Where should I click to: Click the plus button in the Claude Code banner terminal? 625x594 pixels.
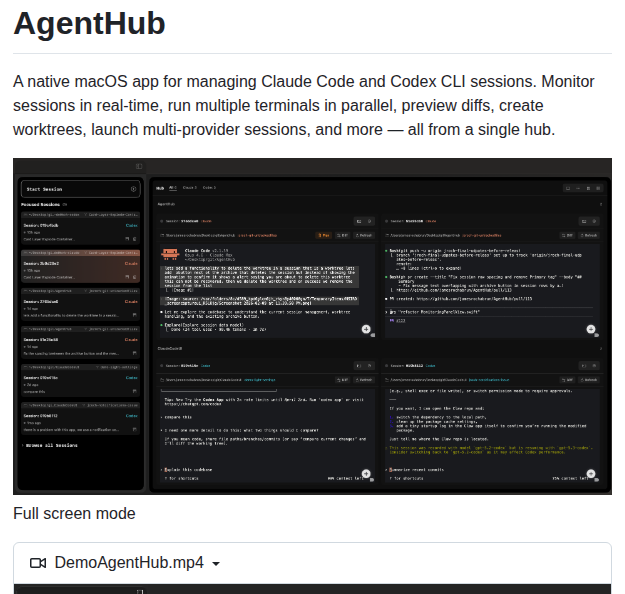pos(366,329)
